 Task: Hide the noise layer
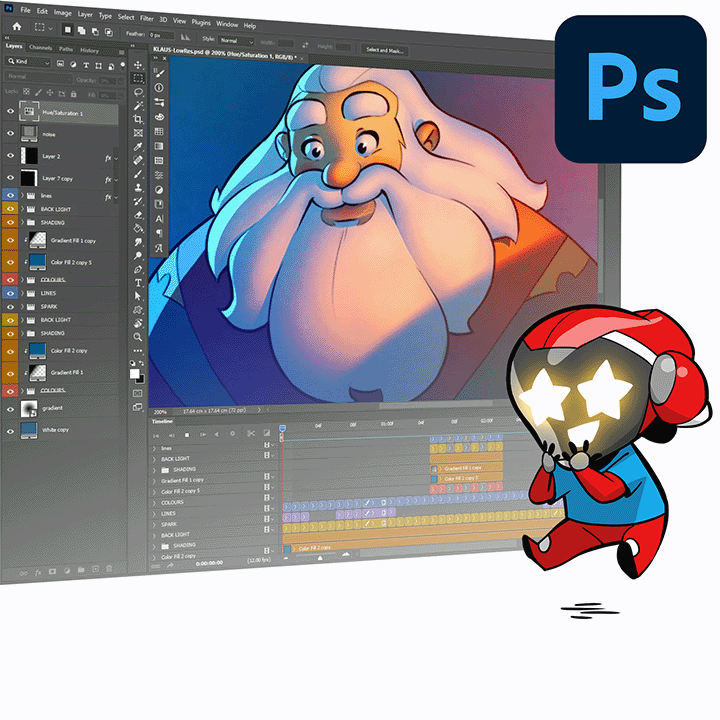(x=10, y=133)
